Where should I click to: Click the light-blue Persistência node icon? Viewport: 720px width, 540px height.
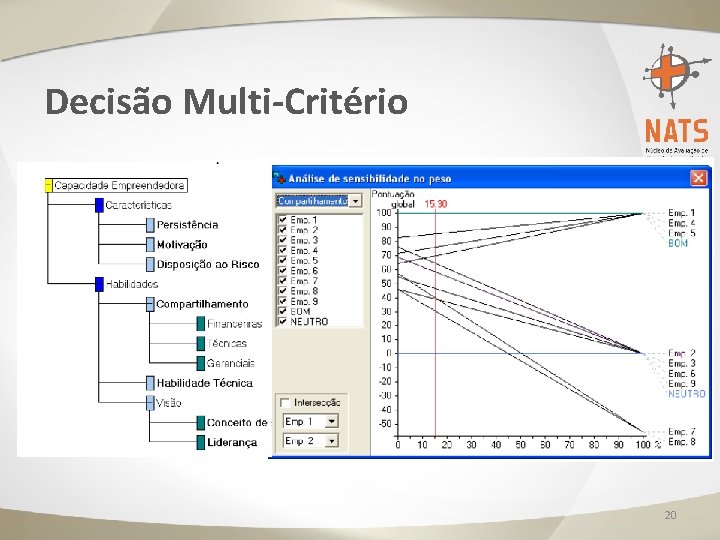click(x=150, y=225)
